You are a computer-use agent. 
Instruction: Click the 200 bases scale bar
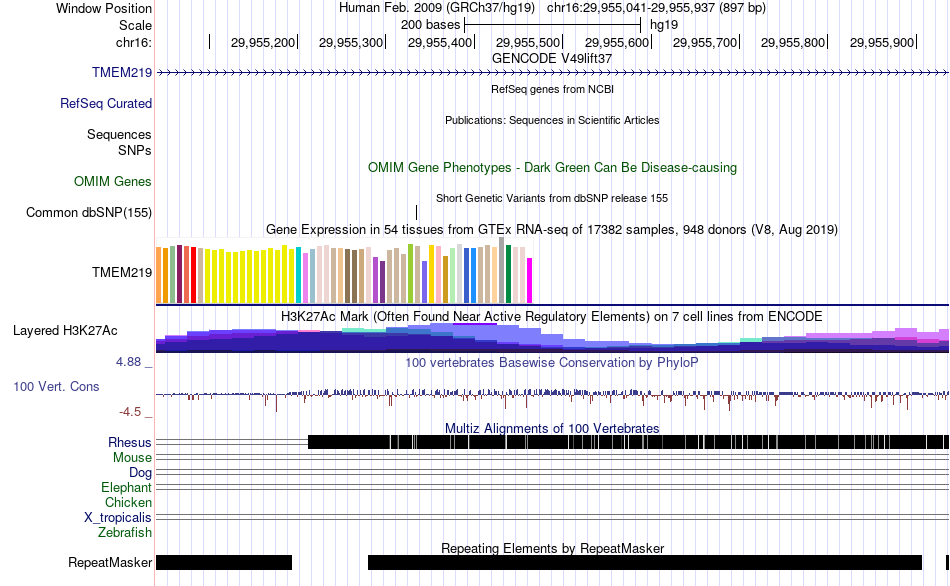click(553, 25)
